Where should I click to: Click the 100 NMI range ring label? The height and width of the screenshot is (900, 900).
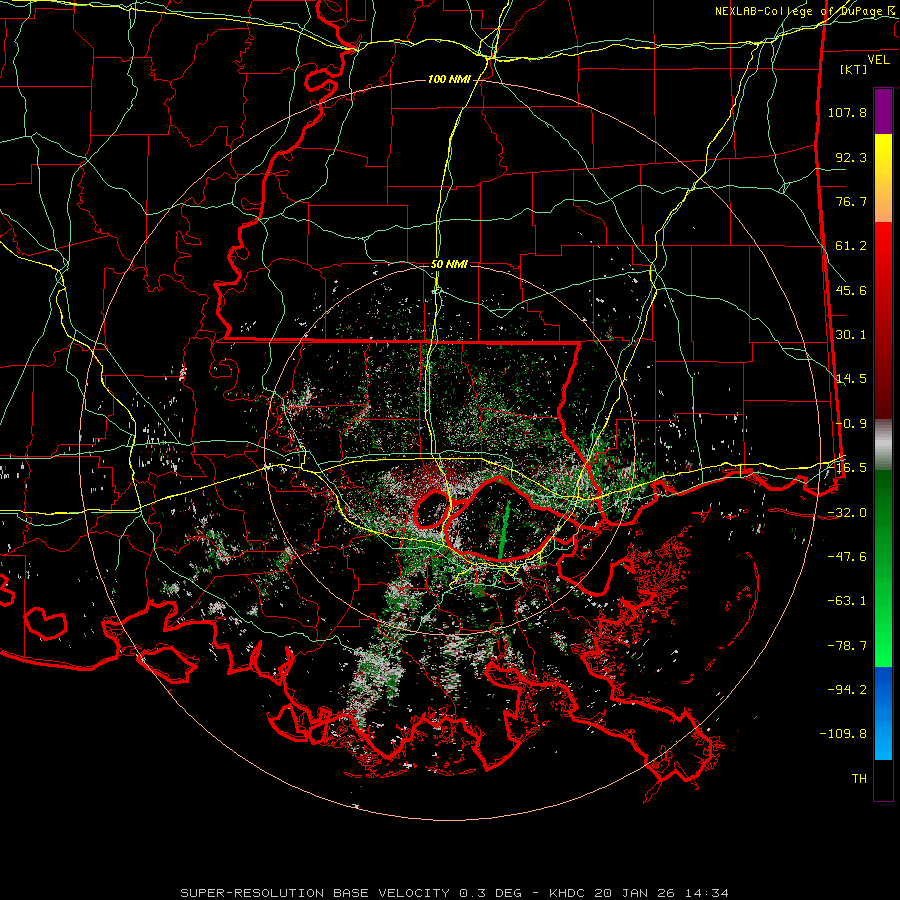coord(449,79)
